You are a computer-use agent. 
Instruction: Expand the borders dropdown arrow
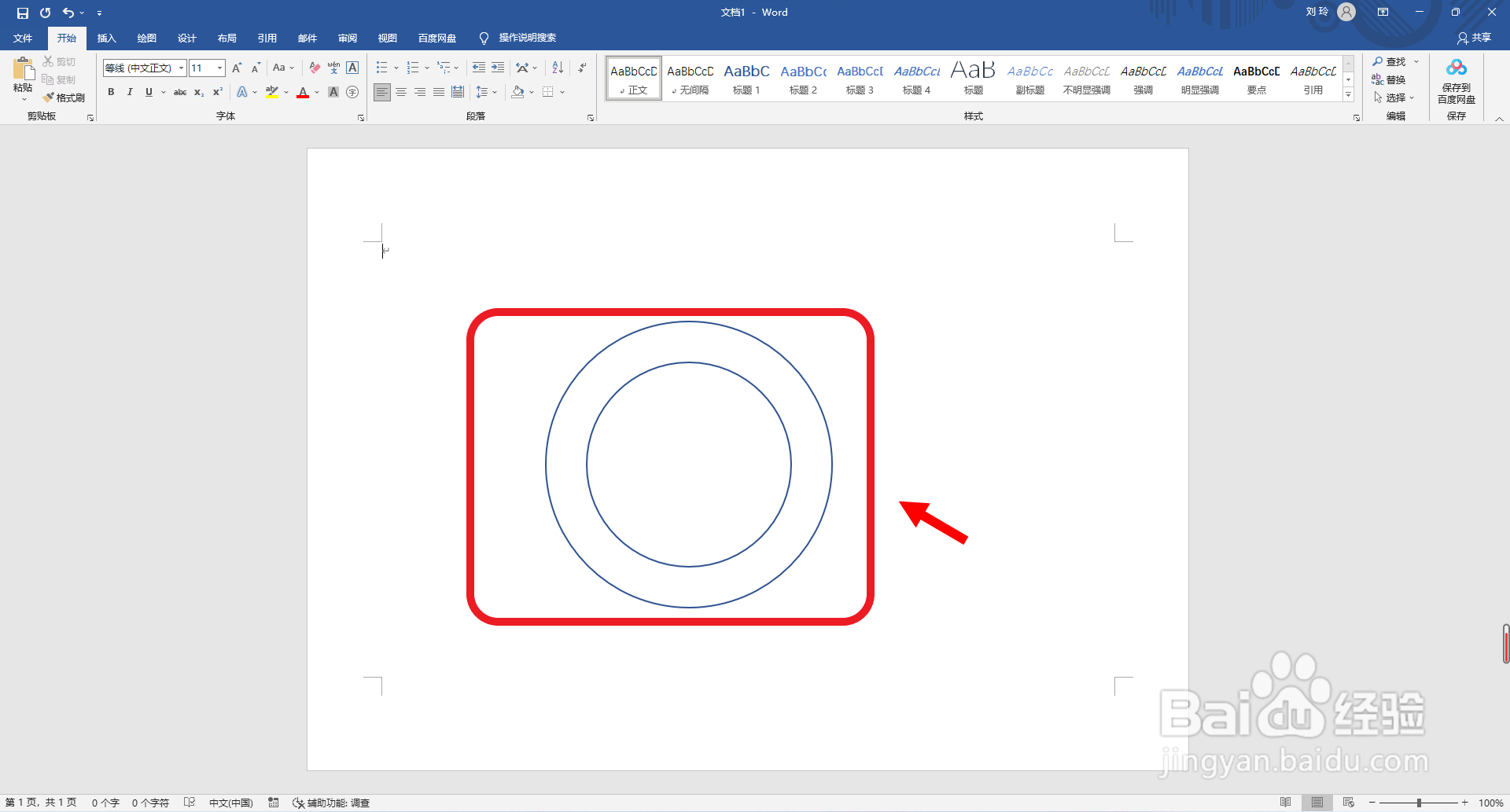[x=562, y=92]
